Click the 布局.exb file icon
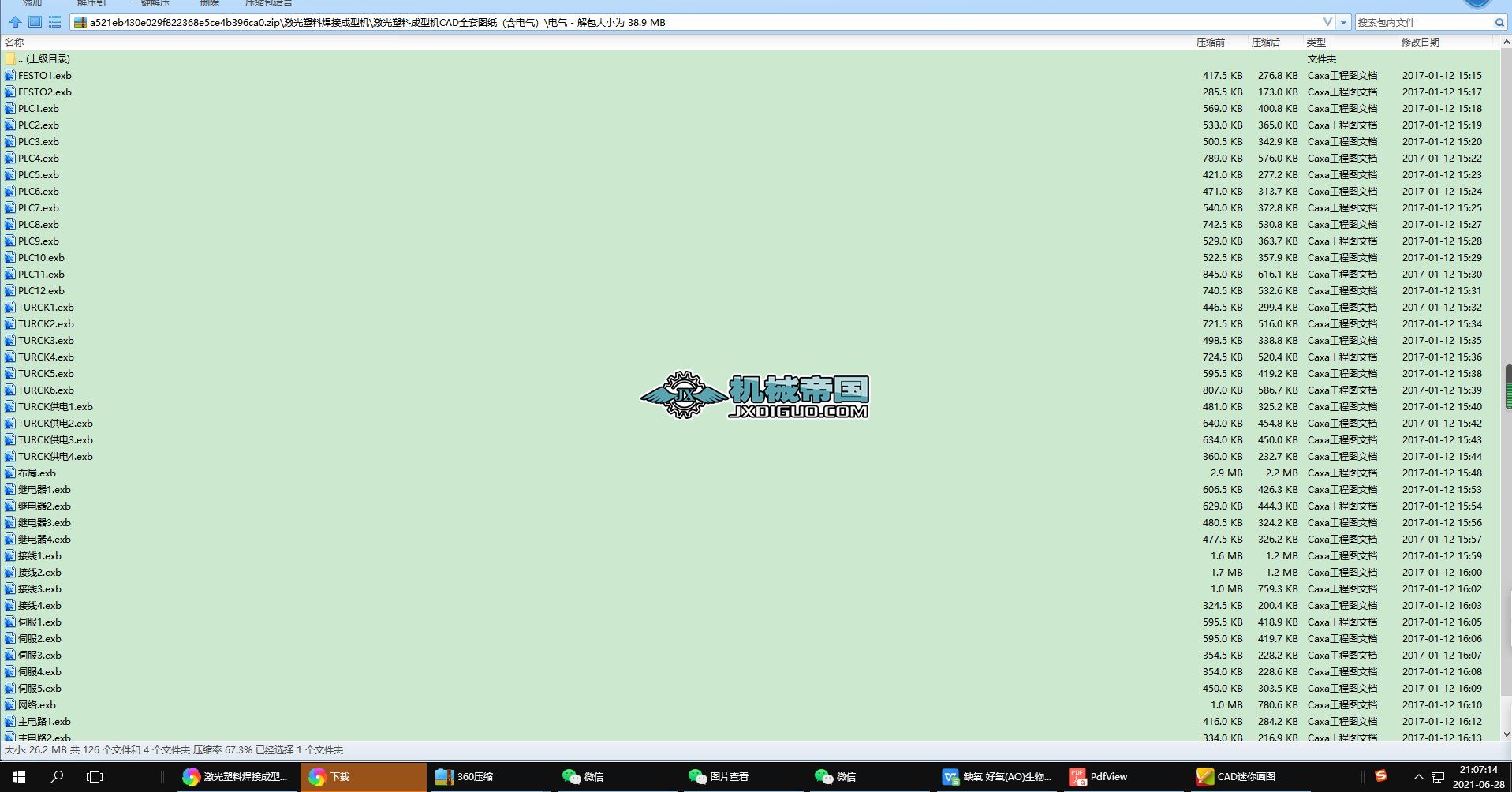This screenshot has height=792, width=1512. [10, 473]
